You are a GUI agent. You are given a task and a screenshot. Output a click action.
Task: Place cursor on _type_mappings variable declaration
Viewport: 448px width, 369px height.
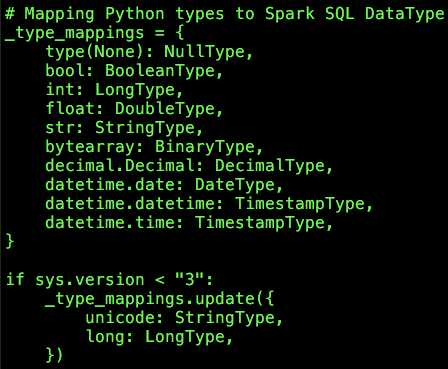coord(74,33)
